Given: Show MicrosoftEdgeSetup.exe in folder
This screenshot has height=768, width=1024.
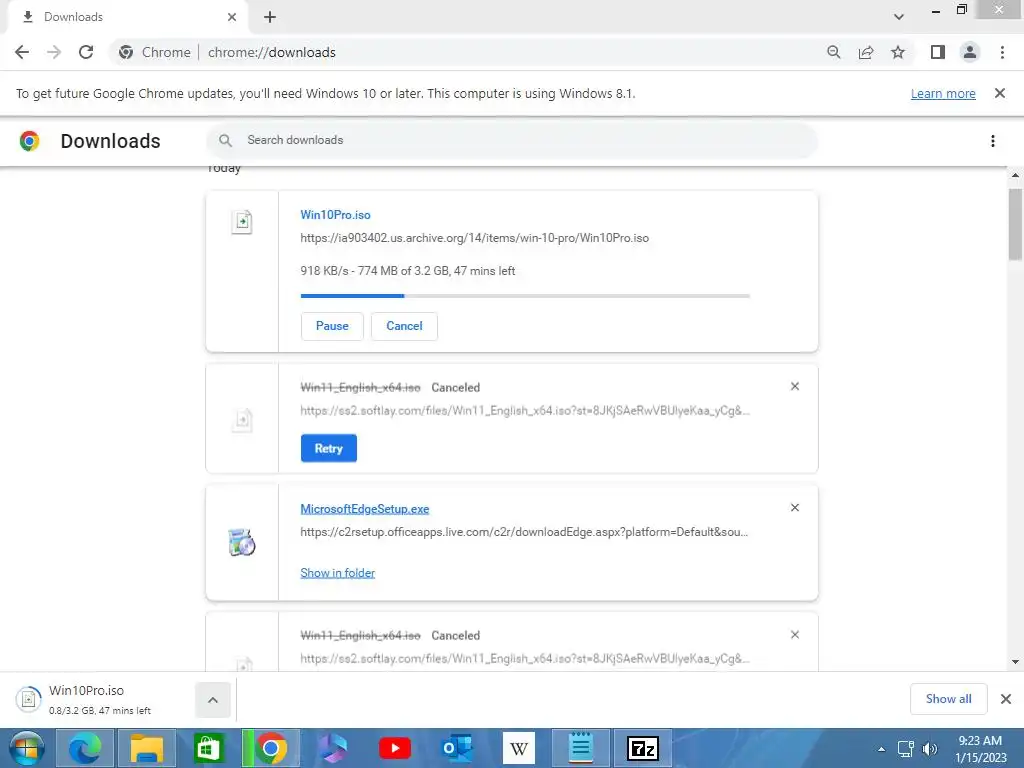Looking at the screenshot, I should point(338,573).
